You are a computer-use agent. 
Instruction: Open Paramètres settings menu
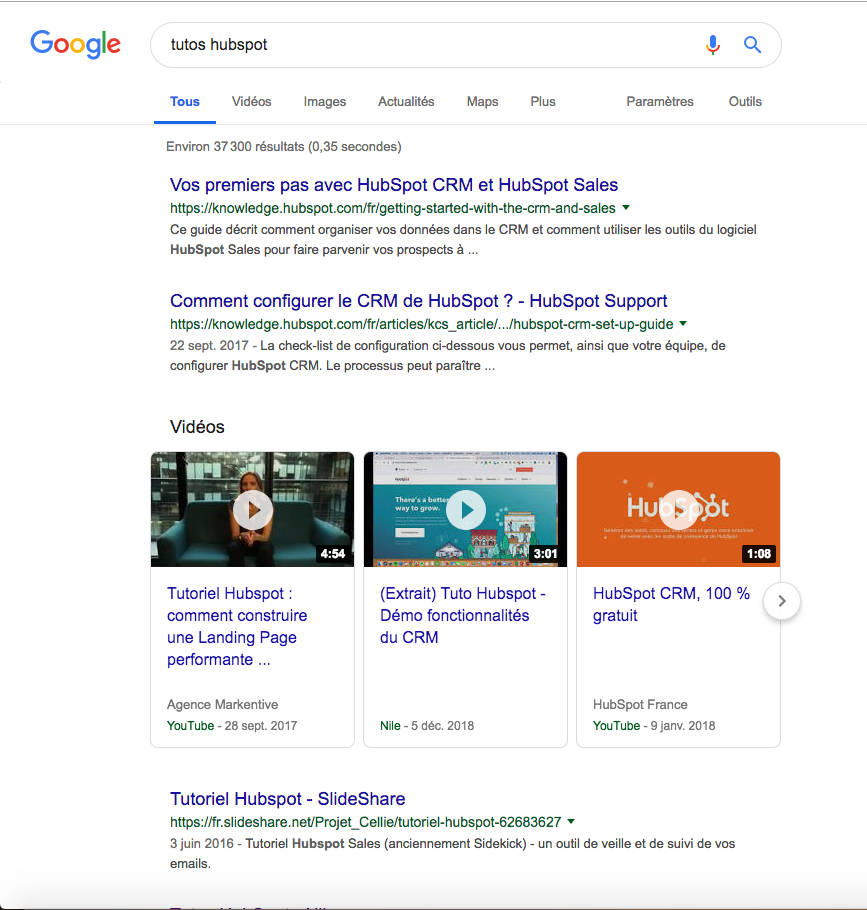[659, 101]
